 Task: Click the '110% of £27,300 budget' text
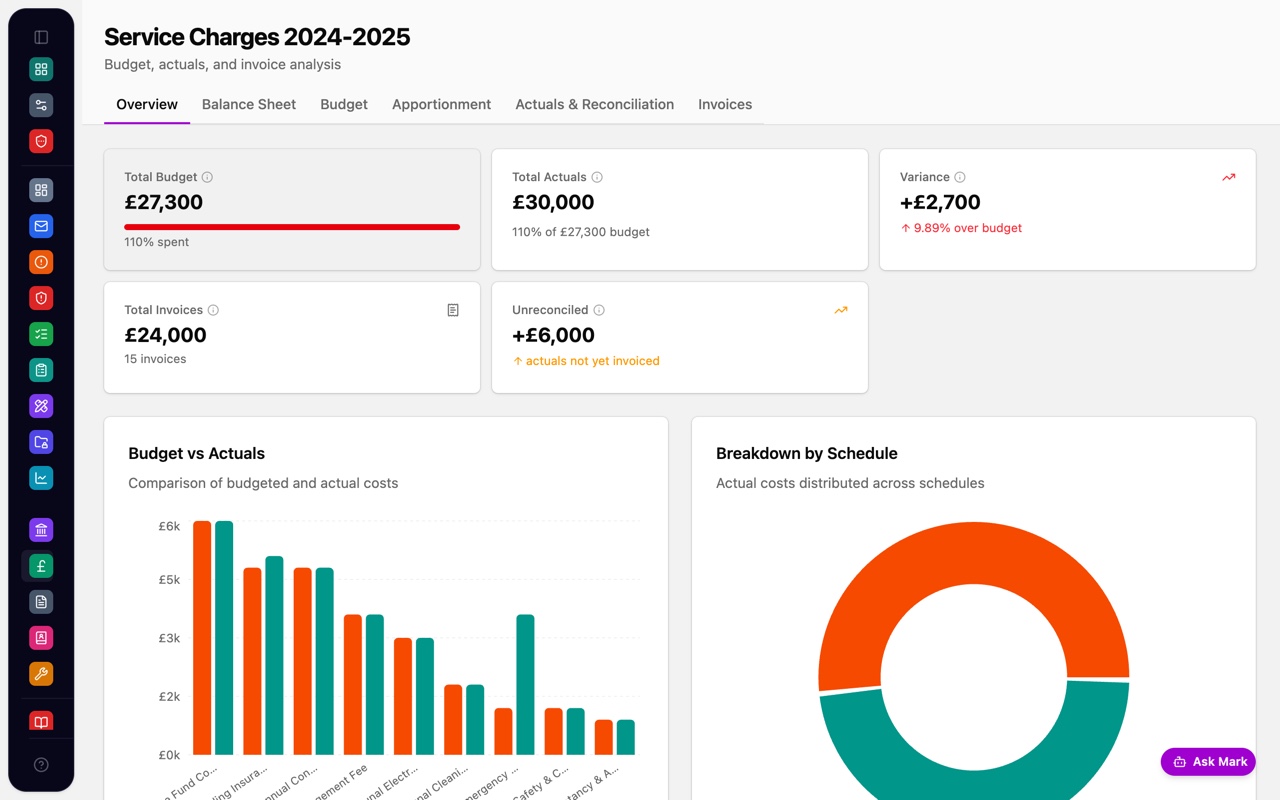pyautogui.click(x=581, y=232)
